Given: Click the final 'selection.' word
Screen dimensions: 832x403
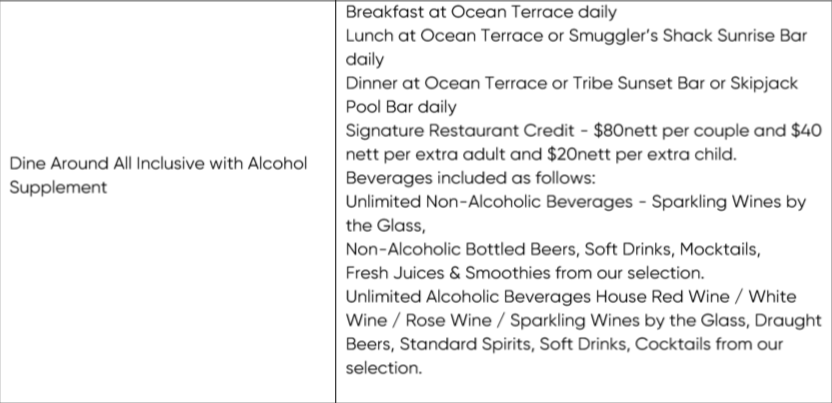Looking at the screenshot, I should click(384, 368).
